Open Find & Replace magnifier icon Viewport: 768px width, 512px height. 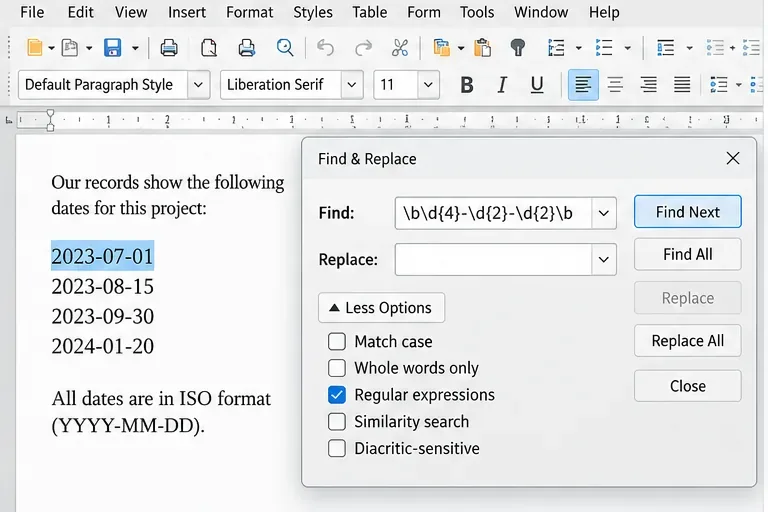pyautogui.click(x=285, y=48)
